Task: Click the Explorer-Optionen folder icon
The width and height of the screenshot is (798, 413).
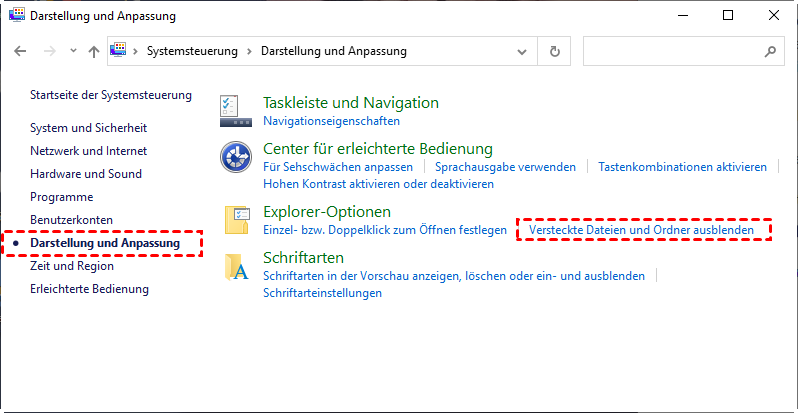Action: [236, 219]
